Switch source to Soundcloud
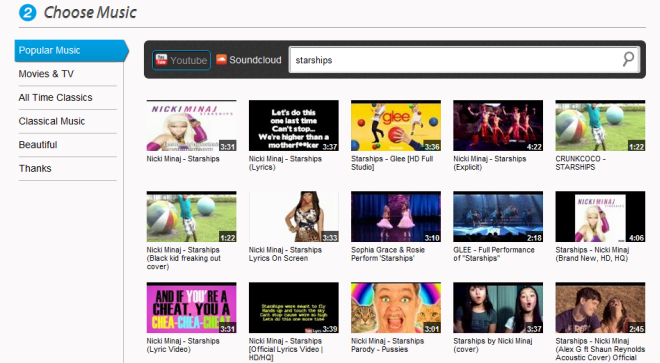 pos(249,60)
